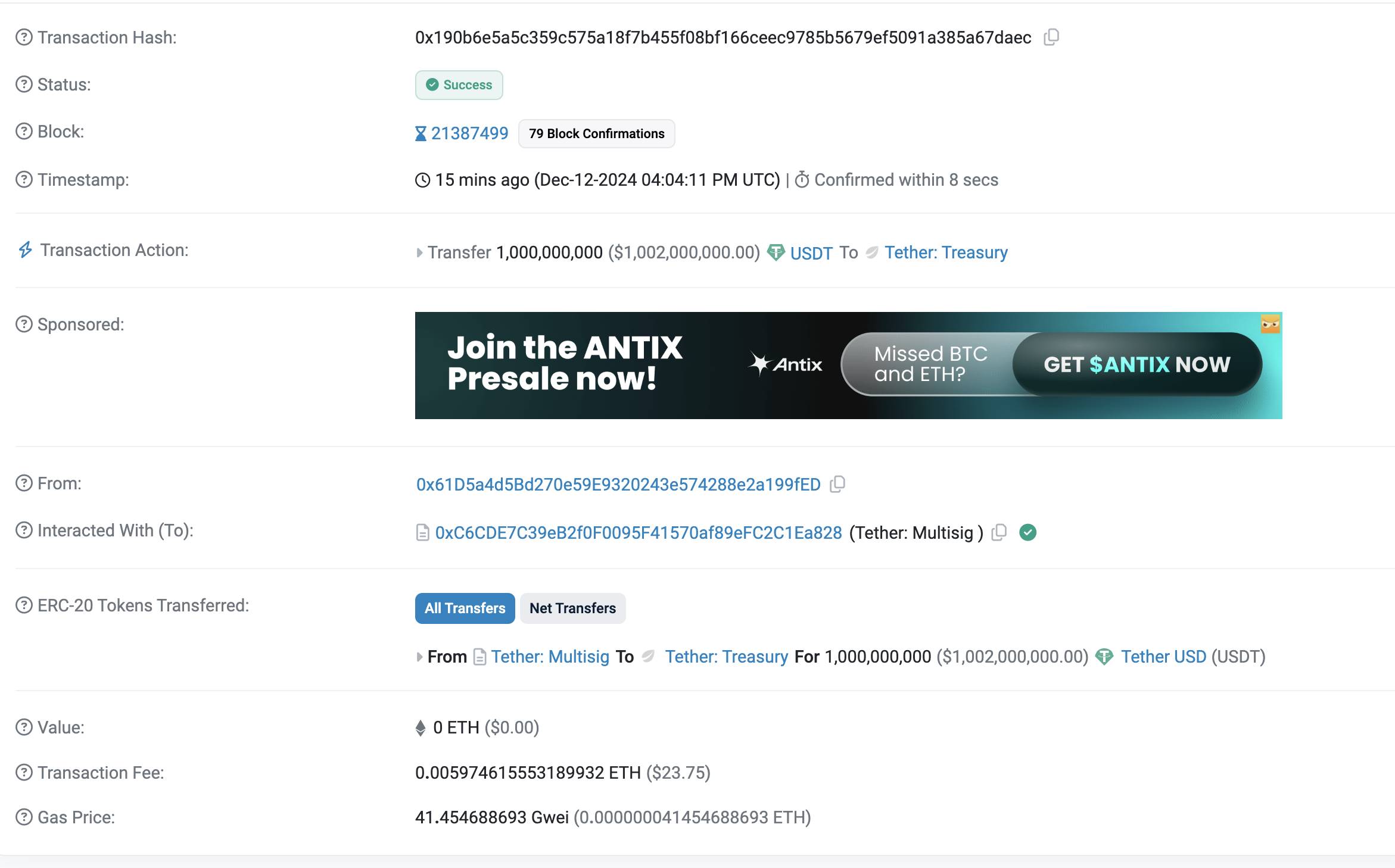Click the Join the ANTIX Presale banner text
The width and height of the screenshot is (1395, 868).
pyautogui.click(x=565, y=363)
